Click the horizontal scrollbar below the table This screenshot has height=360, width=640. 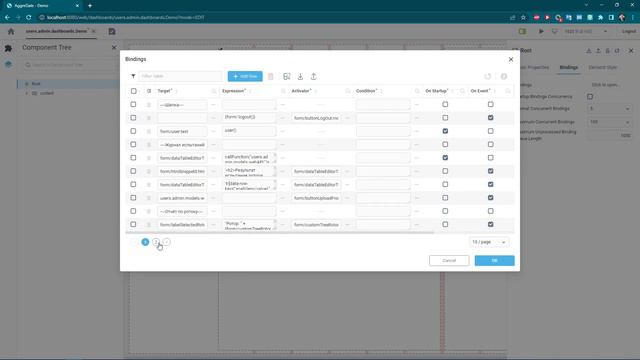pos(280,232)
